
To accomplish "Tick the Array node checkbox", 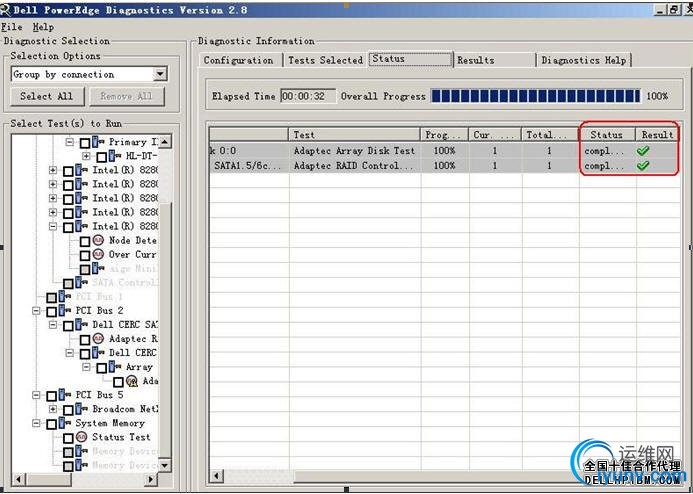I will pos(102,368).
